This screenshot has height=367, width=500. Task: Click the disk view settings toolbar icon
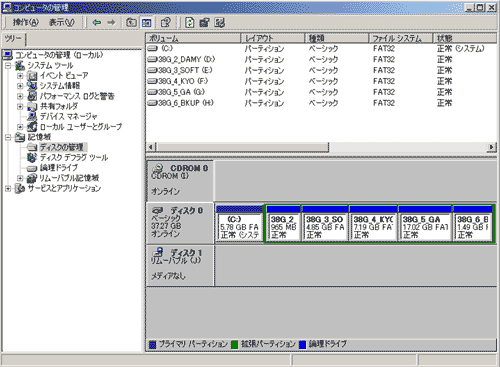click(x=219, y=23)
